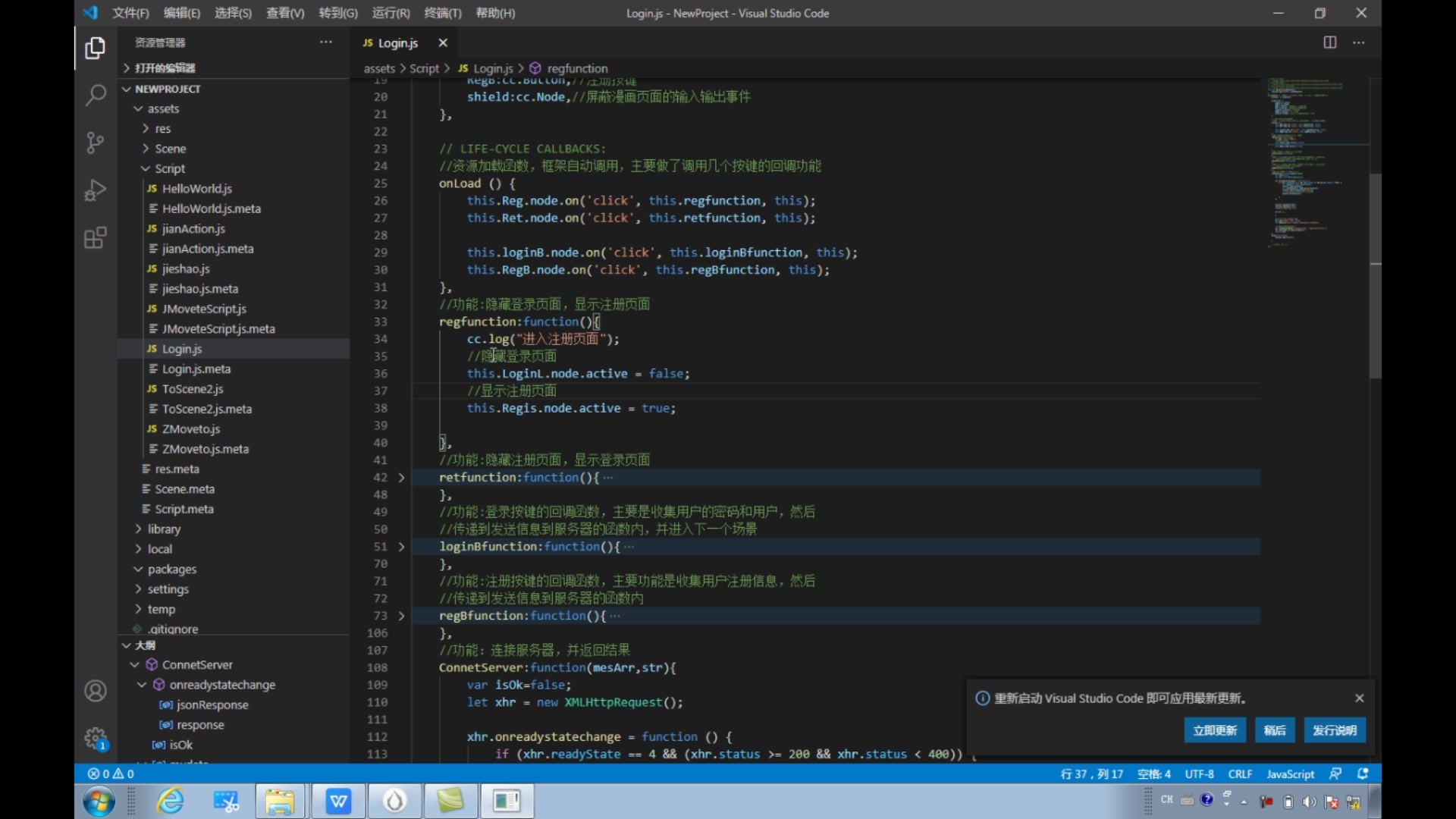Click the Run and Debug icon in sidebar
This screenshot has width=1456, height=819.
[x=95, y=190]
